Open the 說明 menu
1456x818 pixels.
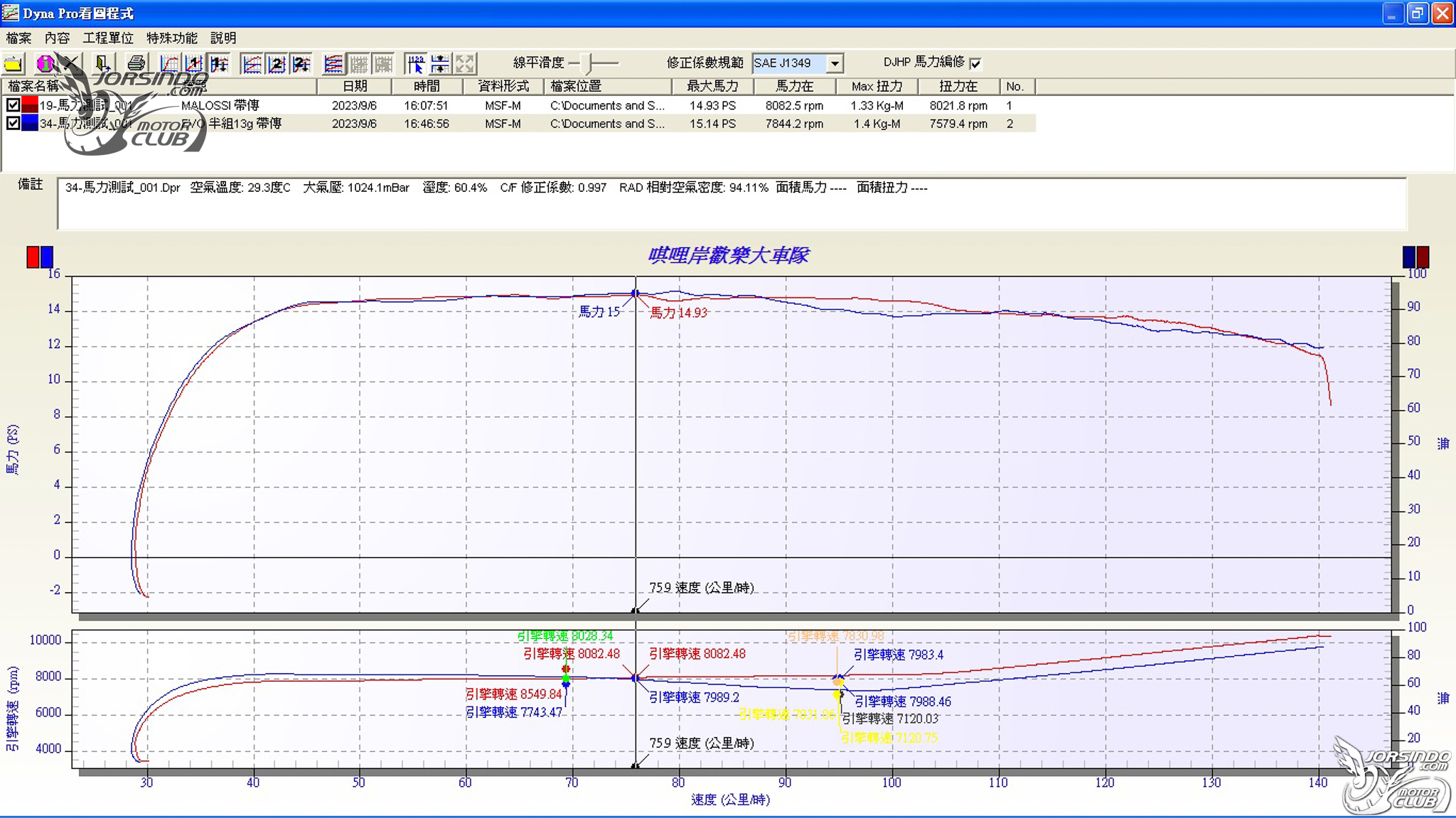223,38
